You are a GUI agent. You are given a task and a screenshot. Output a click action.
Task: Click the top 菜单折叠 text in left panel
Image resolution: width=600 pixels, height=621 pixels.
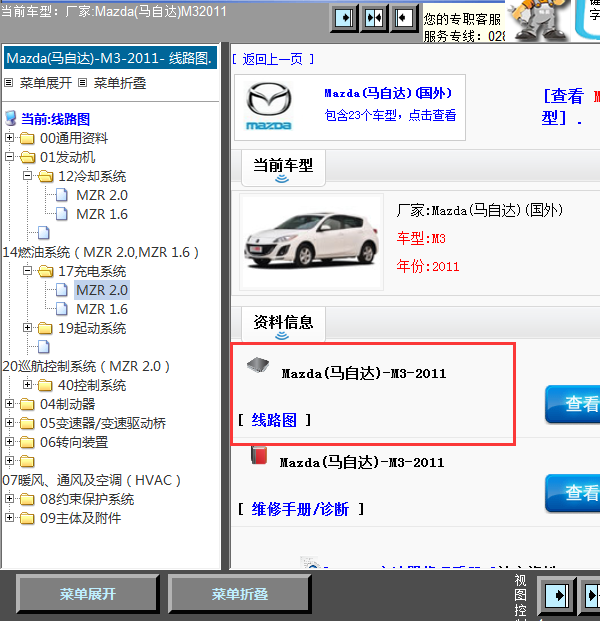[120, 83]
